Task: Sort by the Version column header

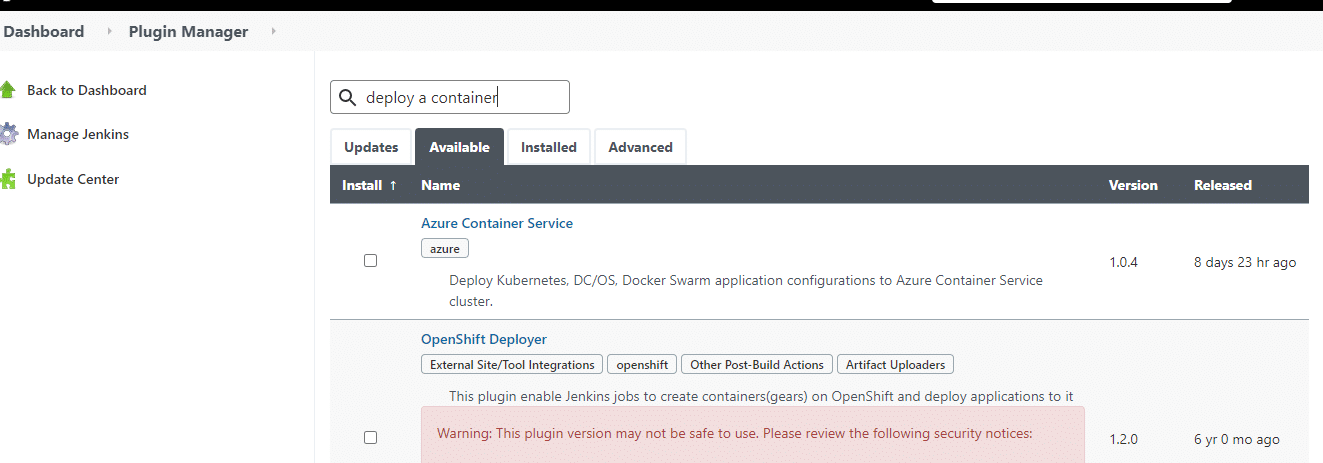Action: pyautogui.click(x=1133, y=185)
